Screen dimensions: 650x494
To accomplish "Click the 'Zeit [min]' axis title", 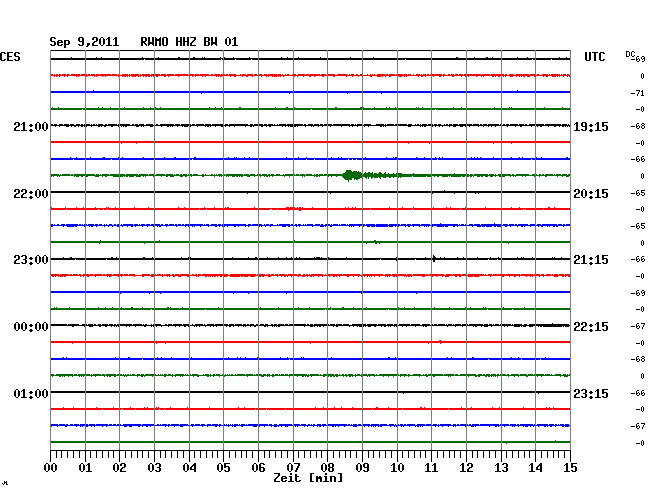I will 308,478.
